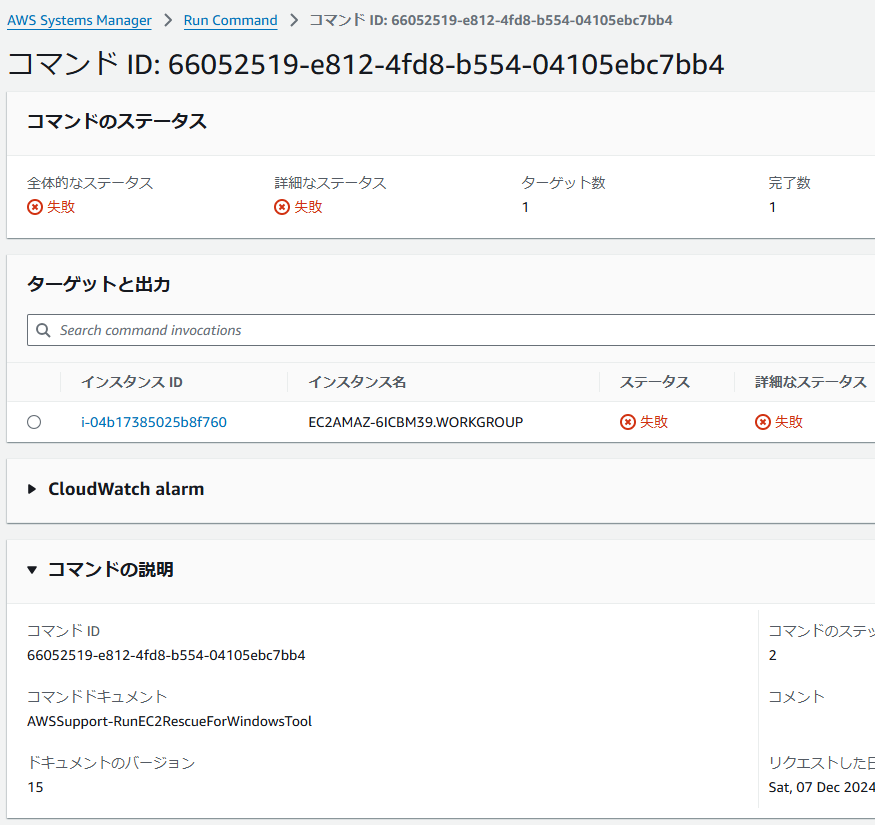Click the ターゲット数 label
The width and height of the screenshot is (875, 825).
tap(563, 183)
